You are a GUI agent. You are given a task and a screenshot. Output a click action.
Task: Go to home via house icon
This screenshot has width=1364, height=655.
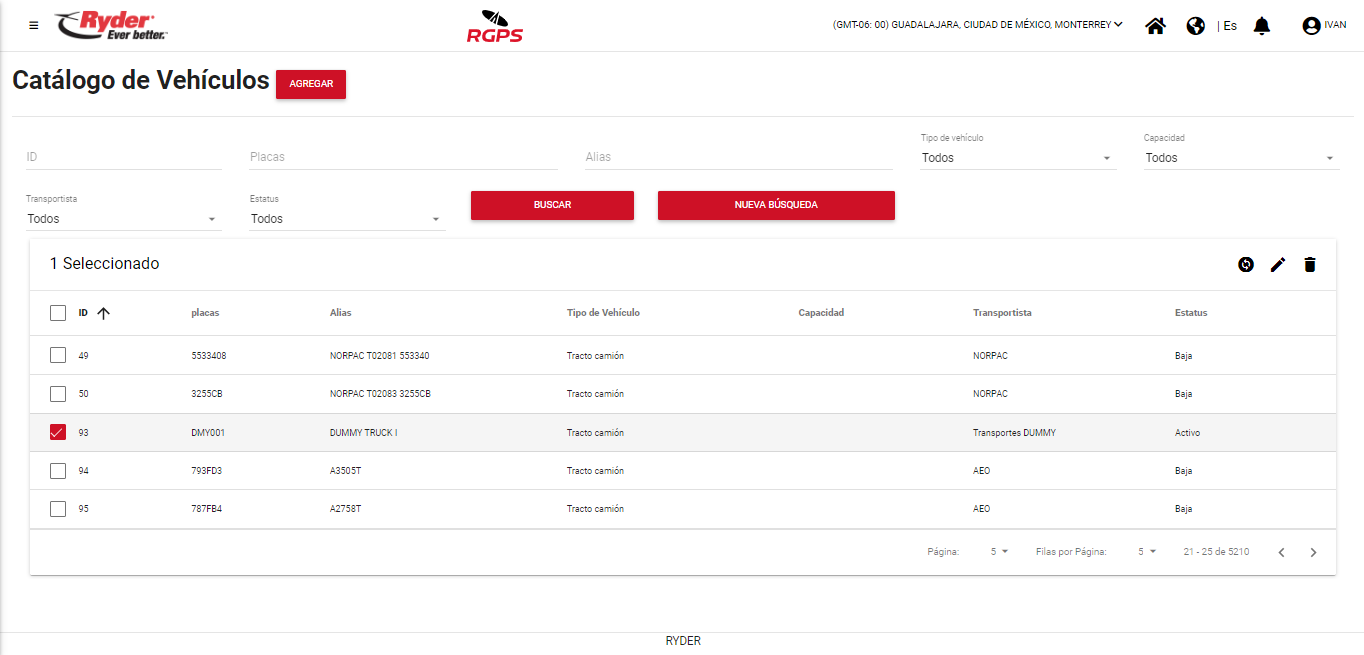pos(1155,26)
